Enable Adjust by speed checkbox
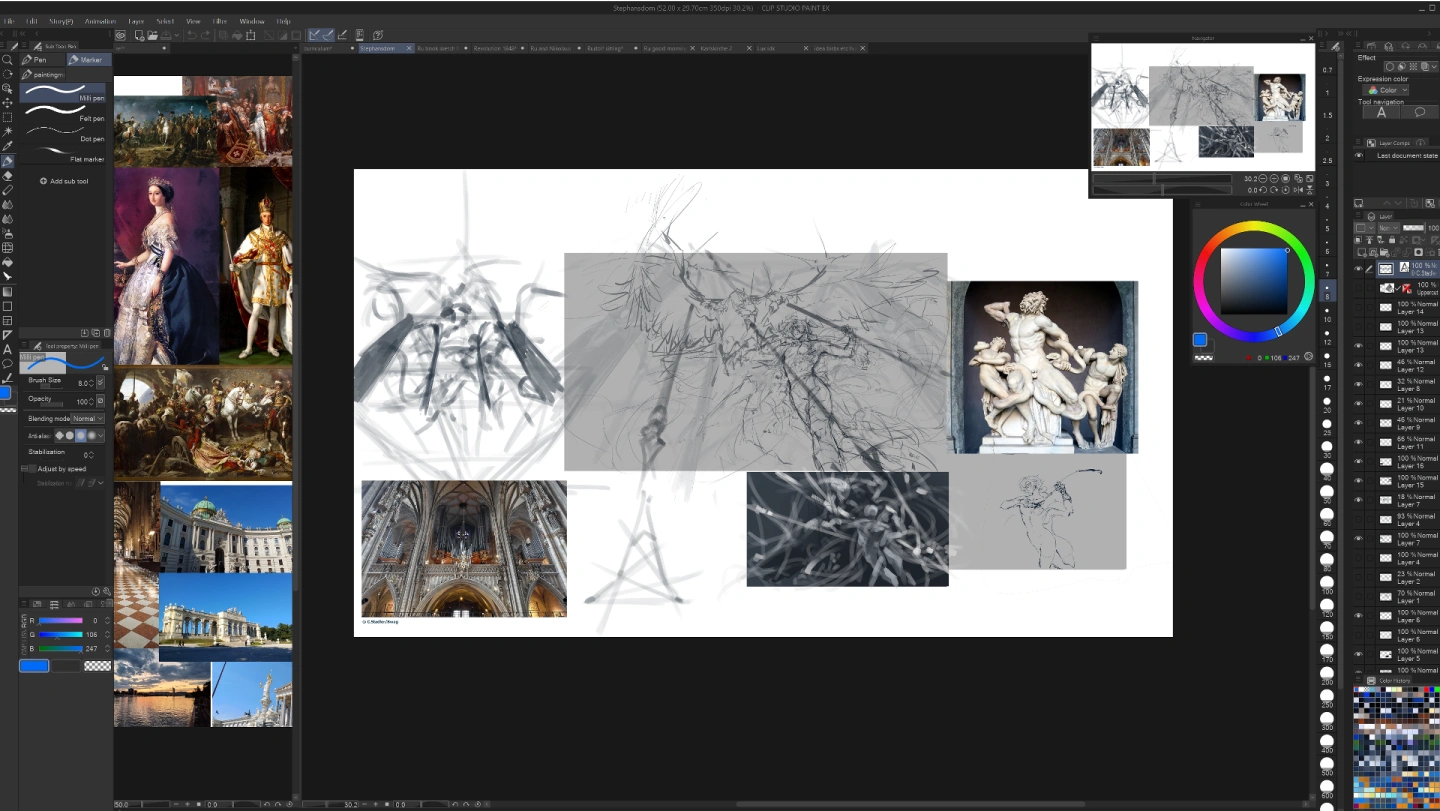This screenshot has height=811, width=1440. click(x=31, y=468)
